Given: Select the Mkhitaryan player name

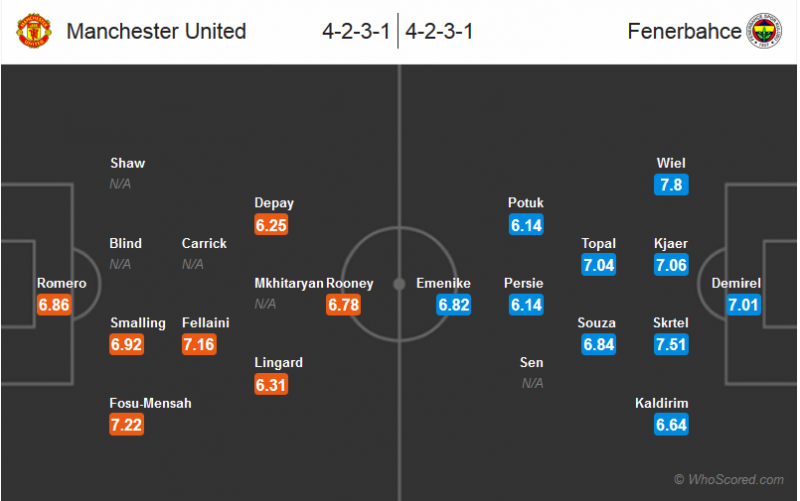Looking at the screenshot, I should point(289,283).
